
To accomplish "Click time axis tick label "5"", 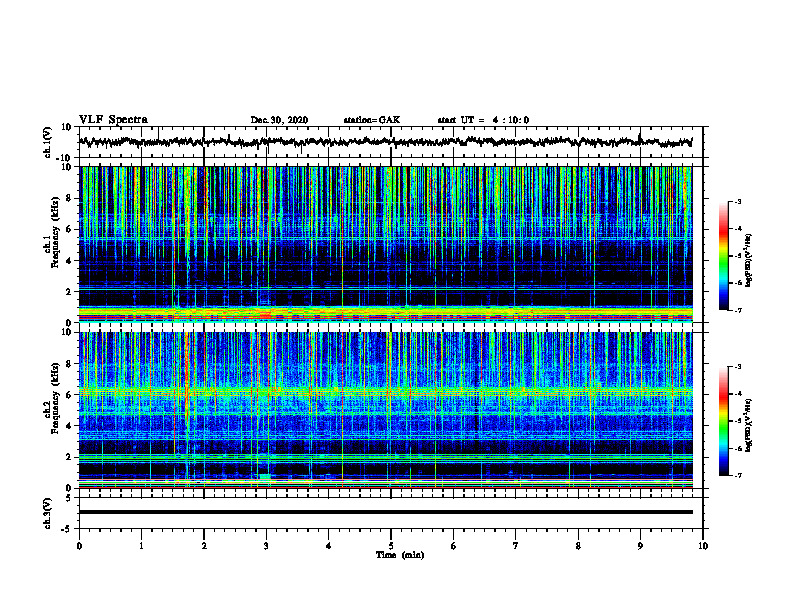I will [391, 546].
